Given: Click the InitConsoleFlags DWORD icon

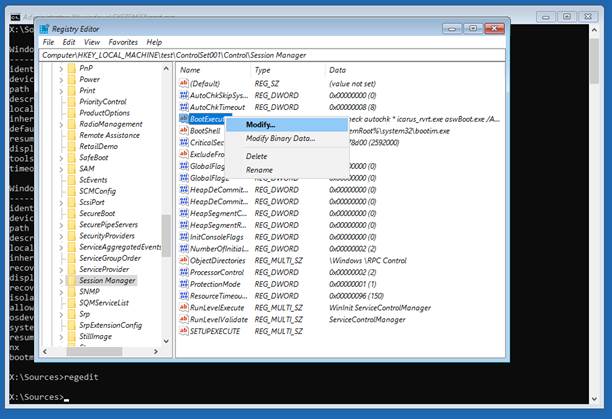Looking at the screenshot, I should tap(184, 236).
